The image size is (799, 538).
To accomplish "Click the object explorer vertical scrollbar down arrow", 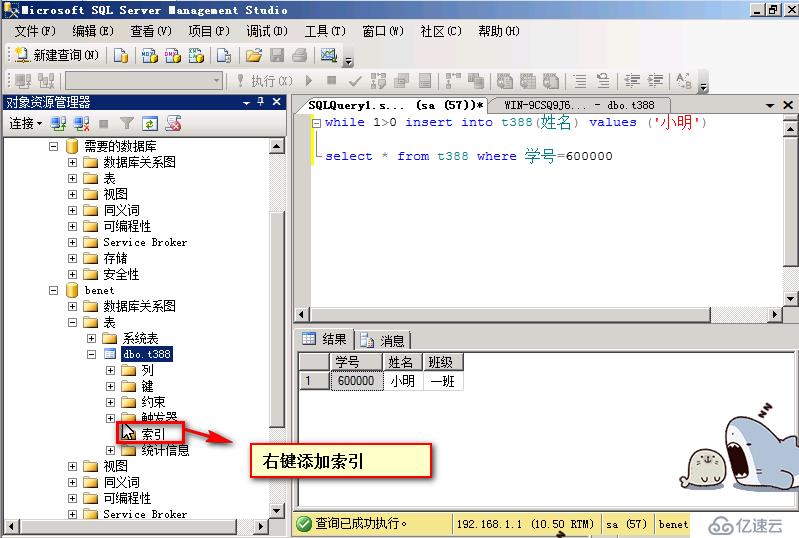I will click(276, 510).
